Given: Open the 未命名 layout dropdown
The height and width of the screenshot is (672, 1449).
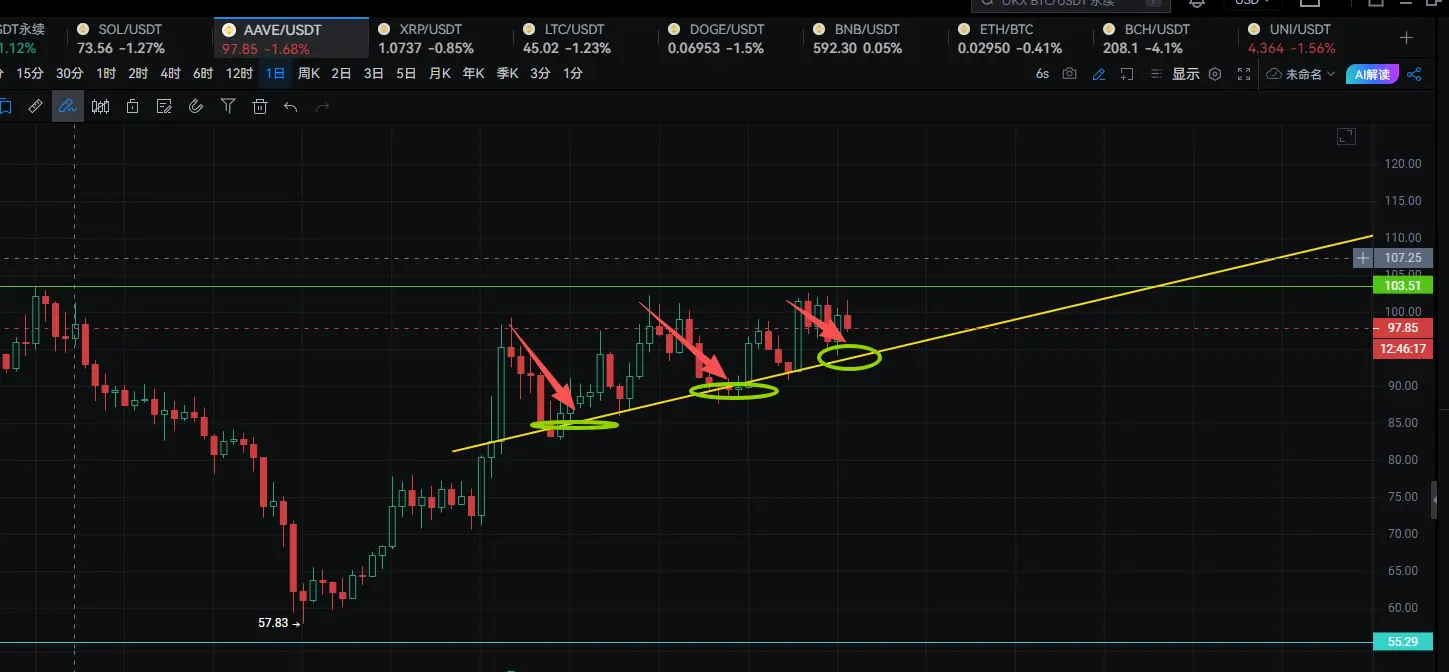Looking at the screenshot, I should click(x=1301, y=74).
